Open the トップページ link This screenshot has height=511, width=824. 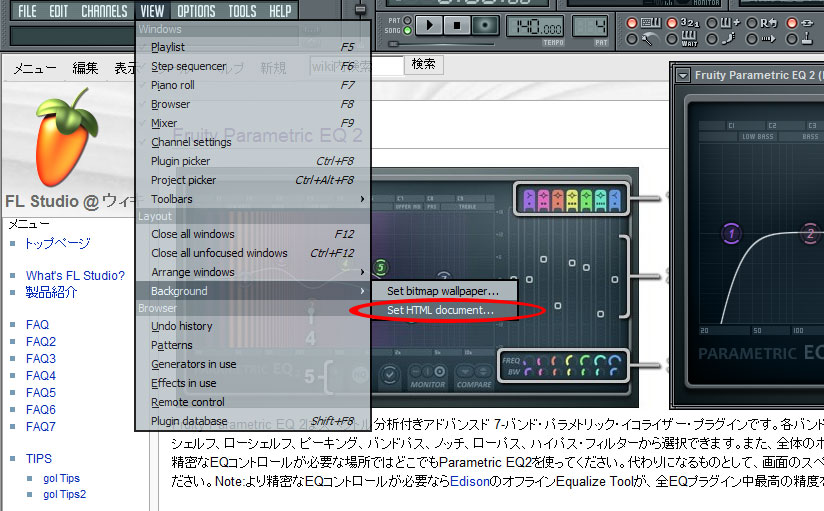[x=57, y=243]
